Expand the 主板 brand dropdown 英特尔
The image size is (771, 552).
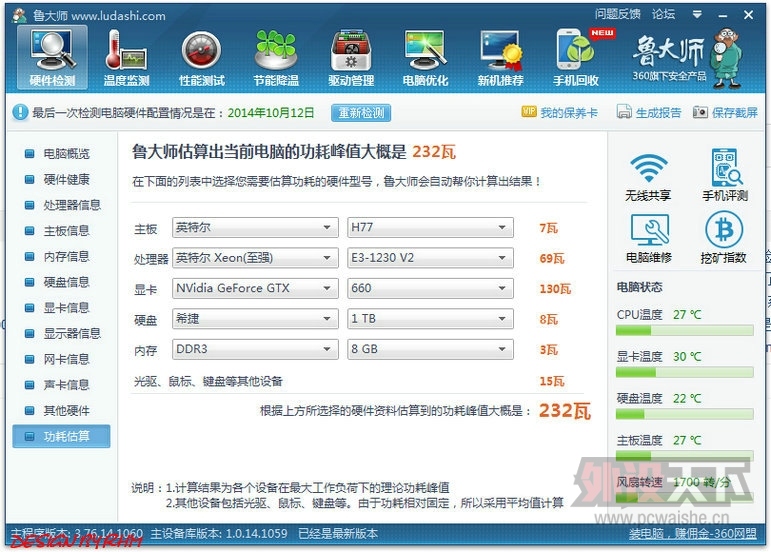coord(255,227)
